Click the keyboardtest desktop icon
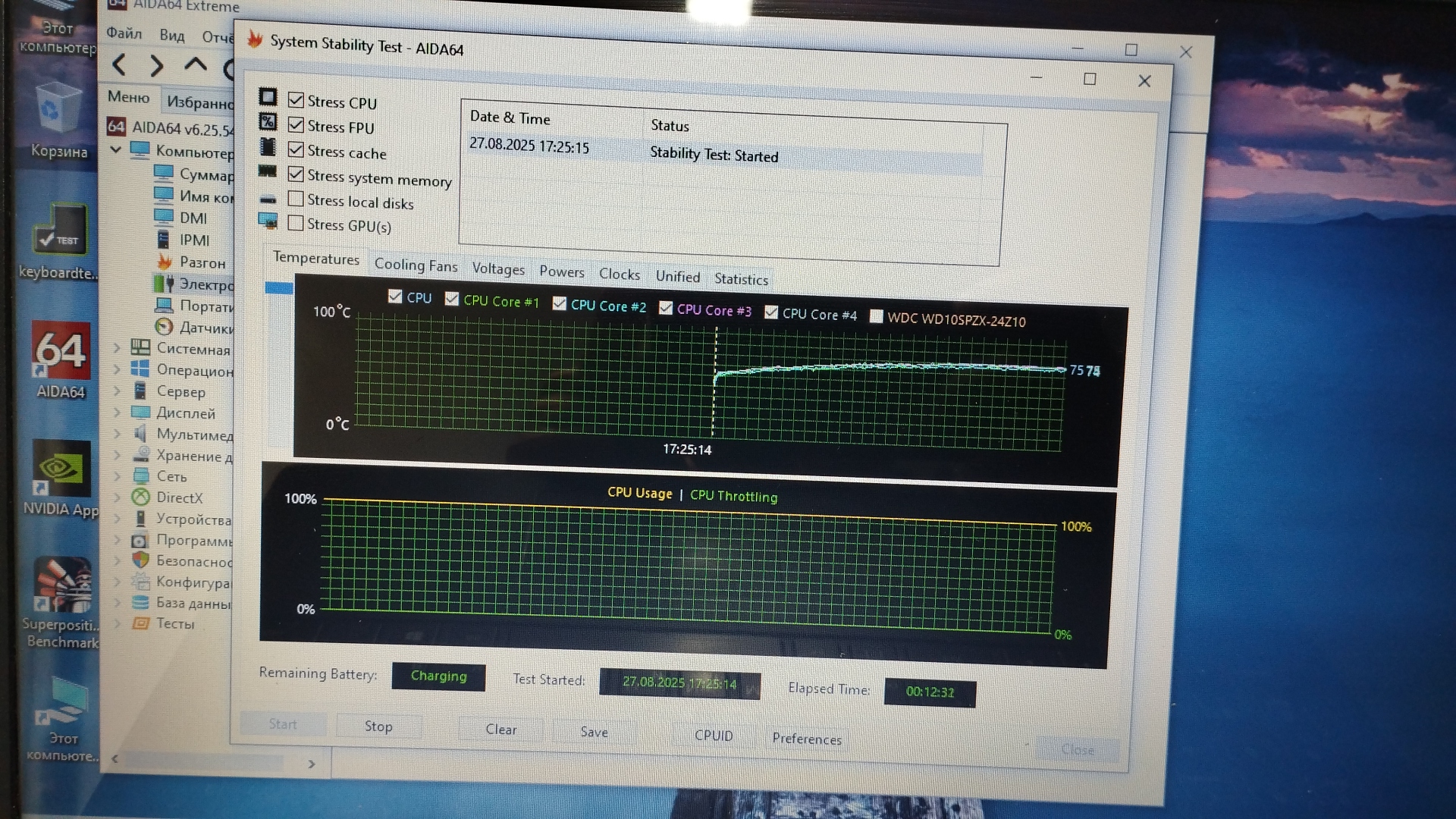 [61, 231]
